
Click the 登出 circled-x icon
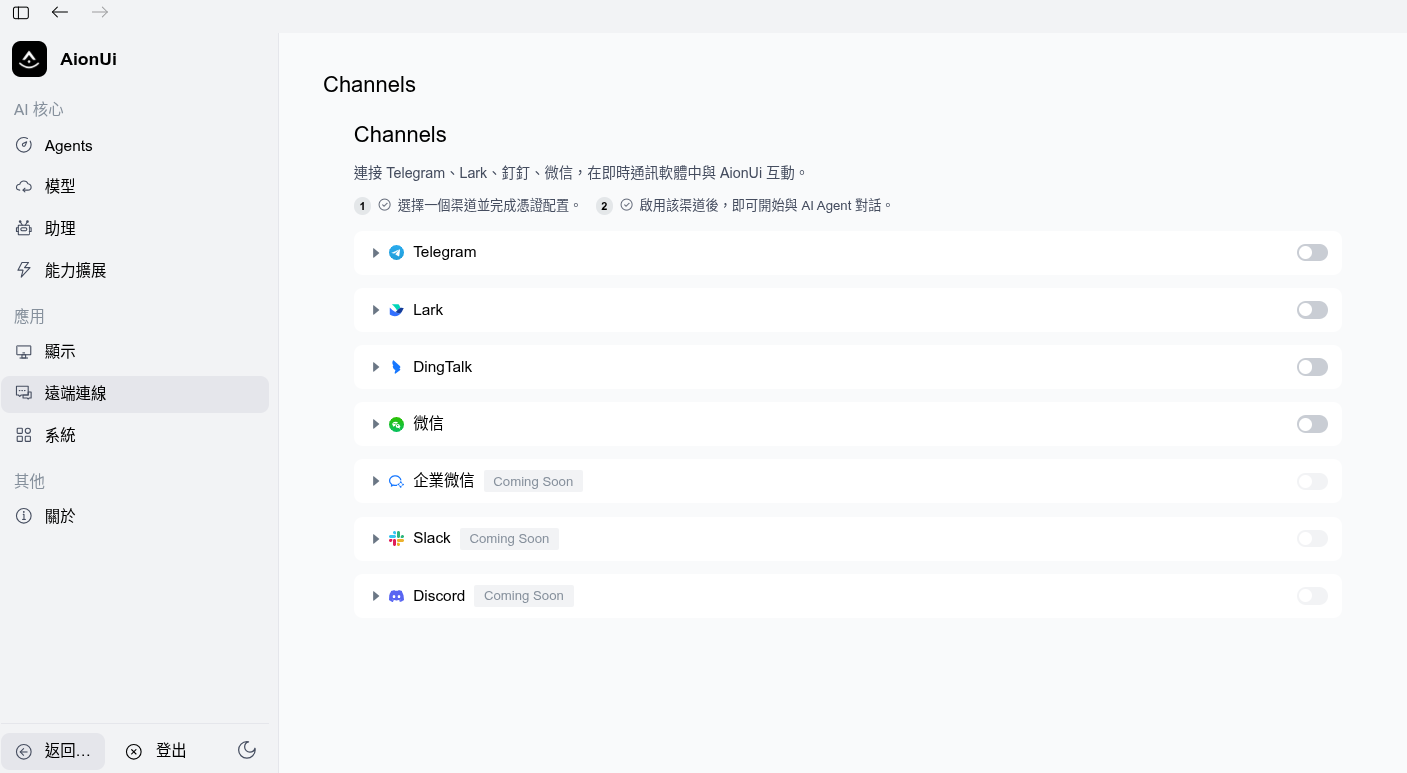(134, 751)
